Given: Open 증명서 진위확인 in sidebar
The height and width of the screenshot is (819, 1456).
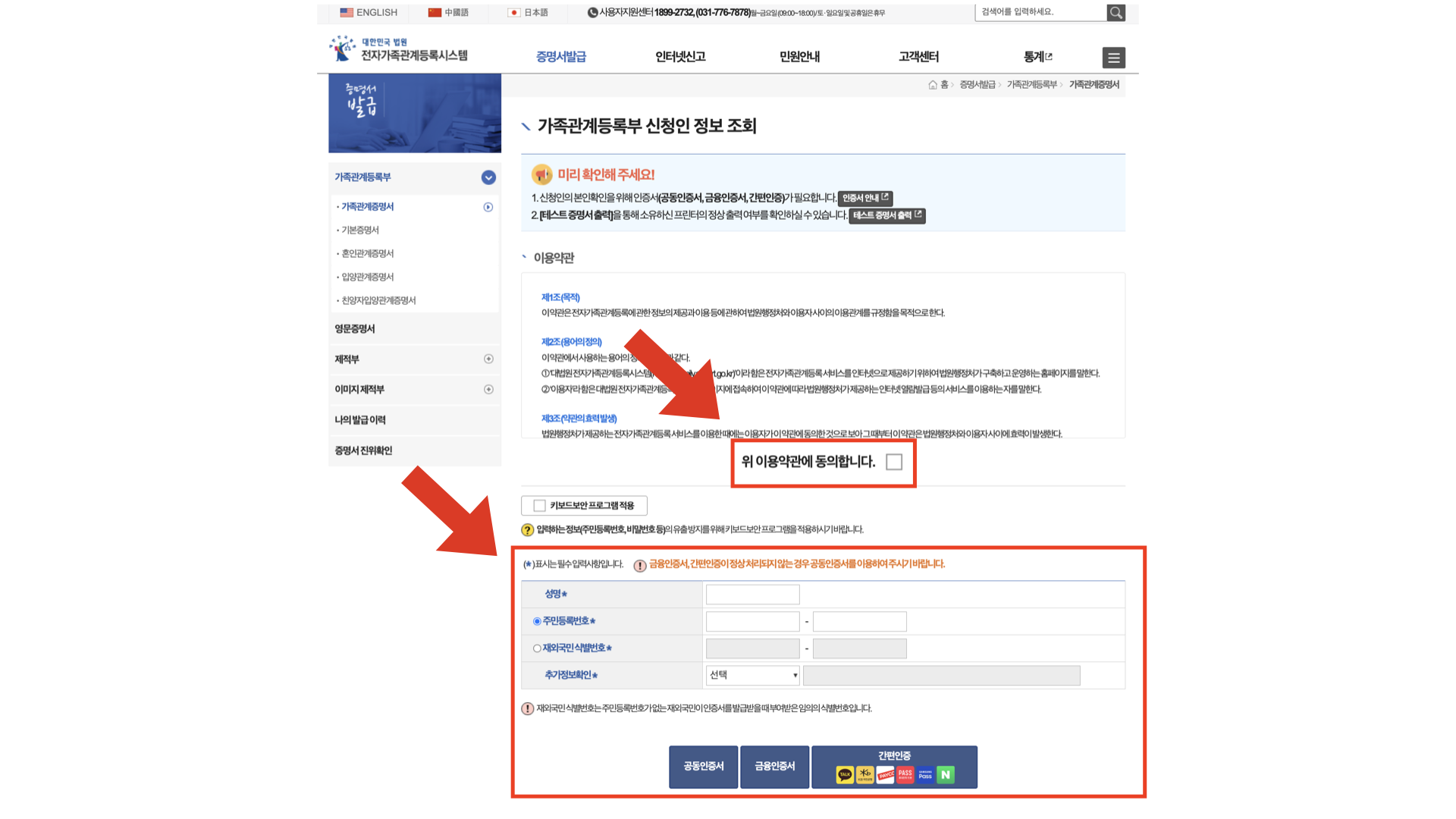Looking at the screenshot, I should 363,450.
